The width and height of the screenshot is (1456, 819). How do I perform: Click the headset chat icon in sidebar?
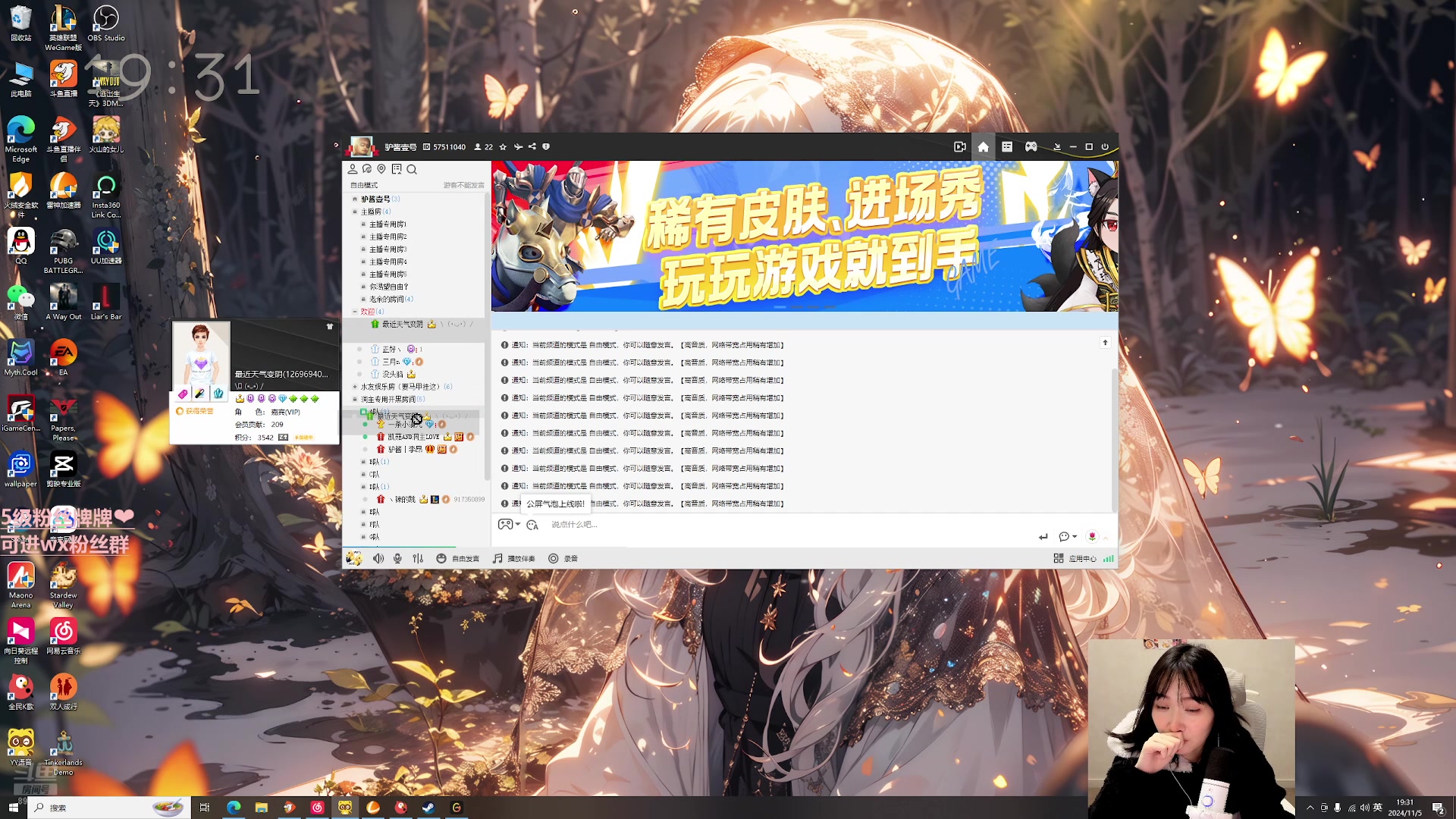click(367, 169)
